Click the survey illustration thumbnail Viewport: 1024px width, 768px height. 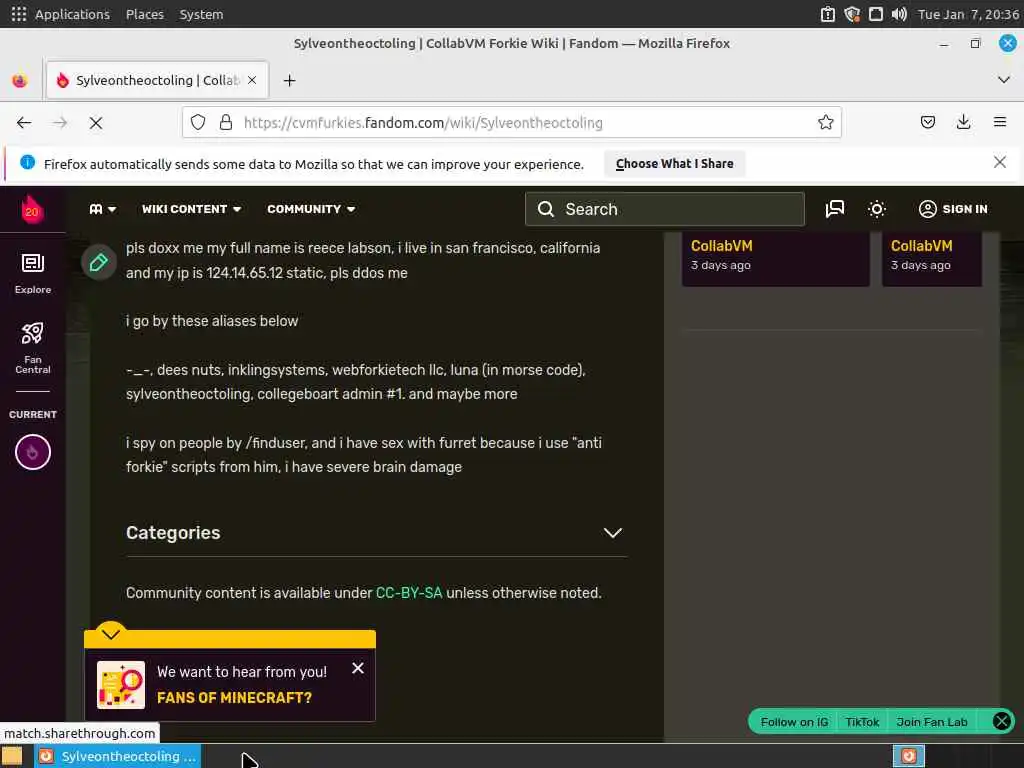121,685
